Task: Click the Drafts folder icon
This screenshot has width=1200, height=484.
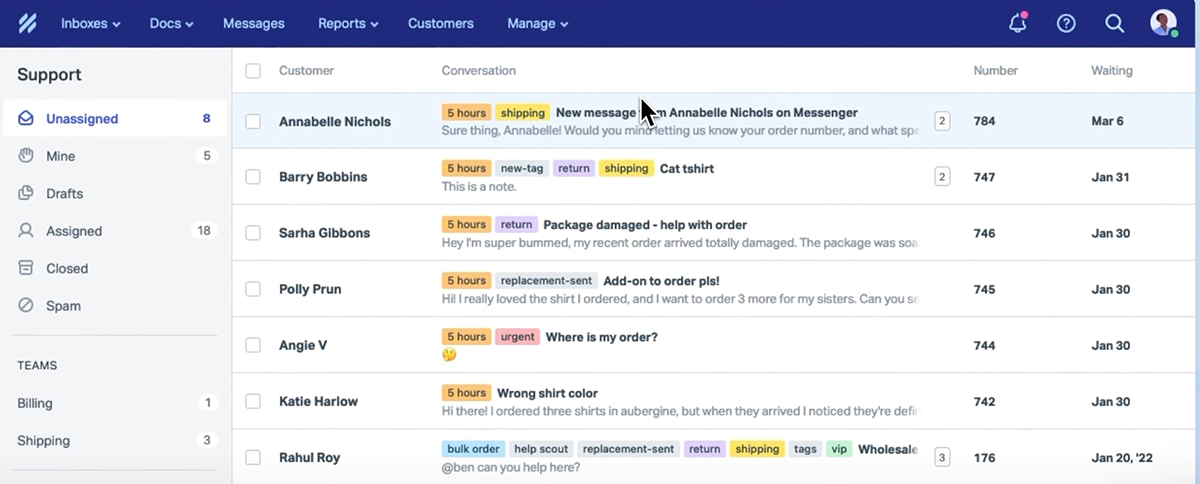Action: [26, 193]
